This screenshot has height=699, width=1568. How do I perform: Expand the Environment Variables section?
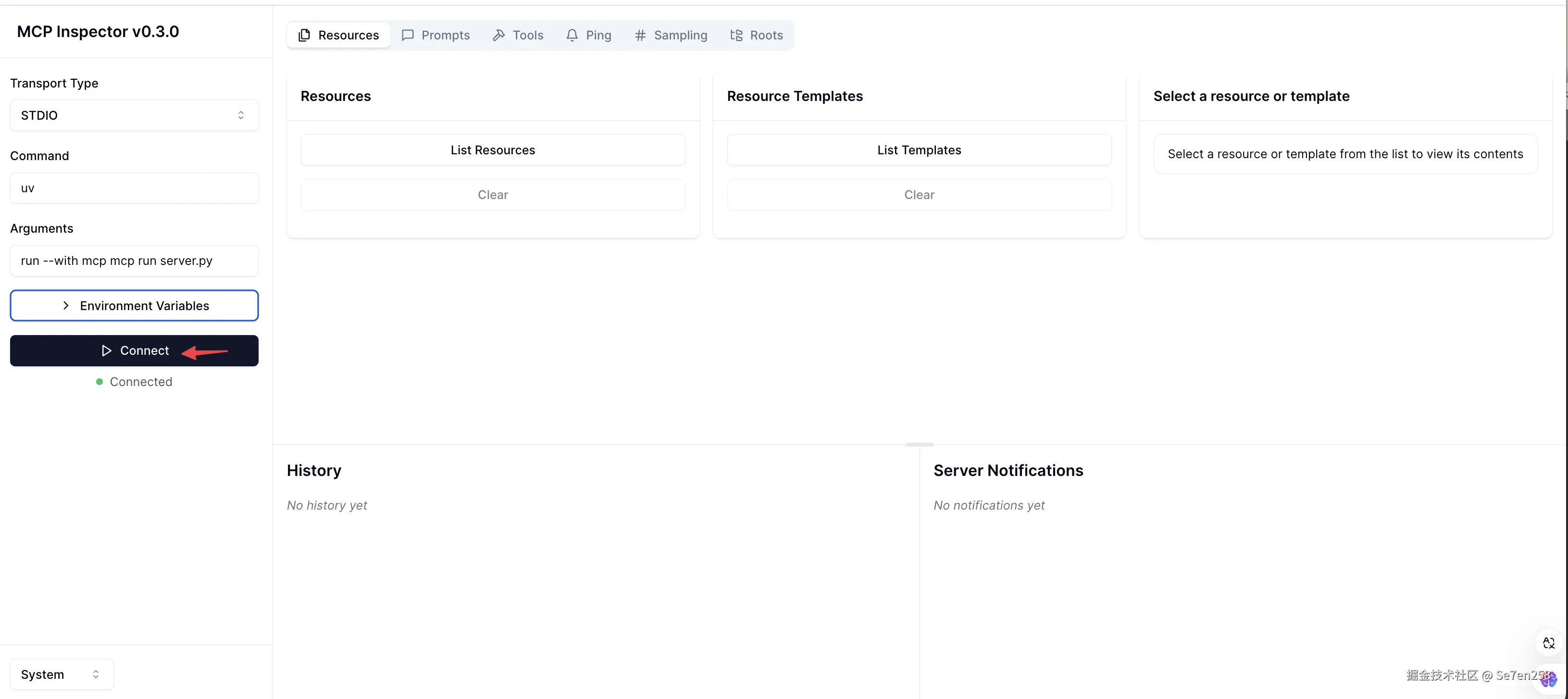coord(134,306)
